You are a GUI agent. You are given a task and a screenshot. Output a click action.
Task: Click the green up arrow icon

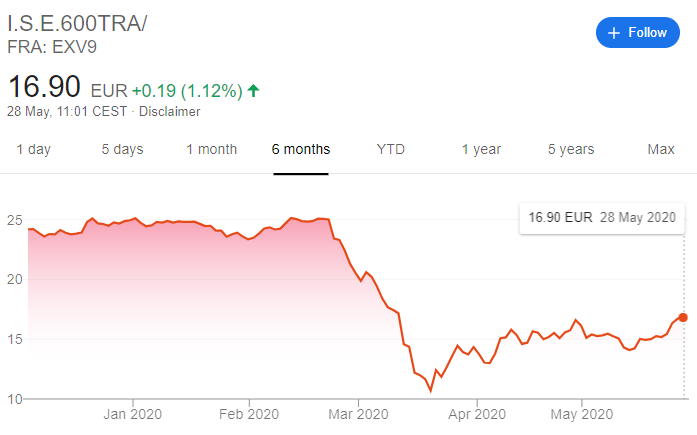click(x=254, y=90)
